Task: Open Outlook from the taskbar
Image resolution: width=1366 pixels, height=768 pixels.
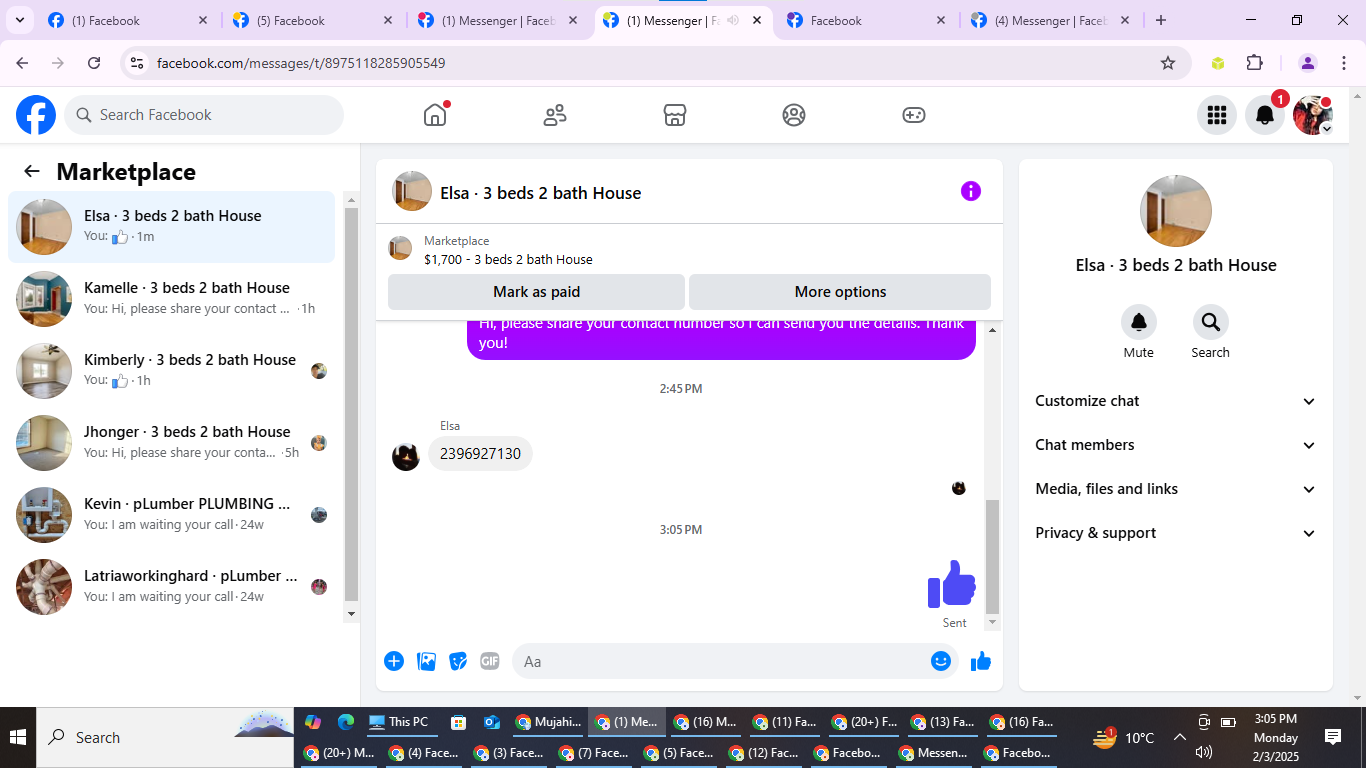Action: tap(491, 722)
